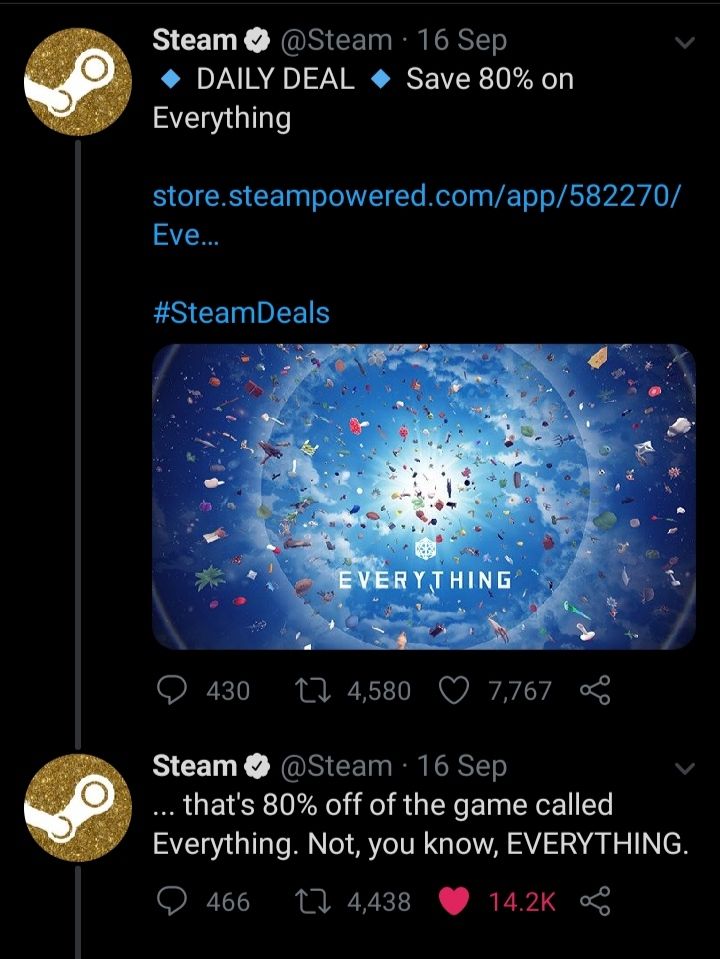Click Steam's verified badge on the first tweet
Viewport: 720px width, 959px height.
(x=259, y=40)
